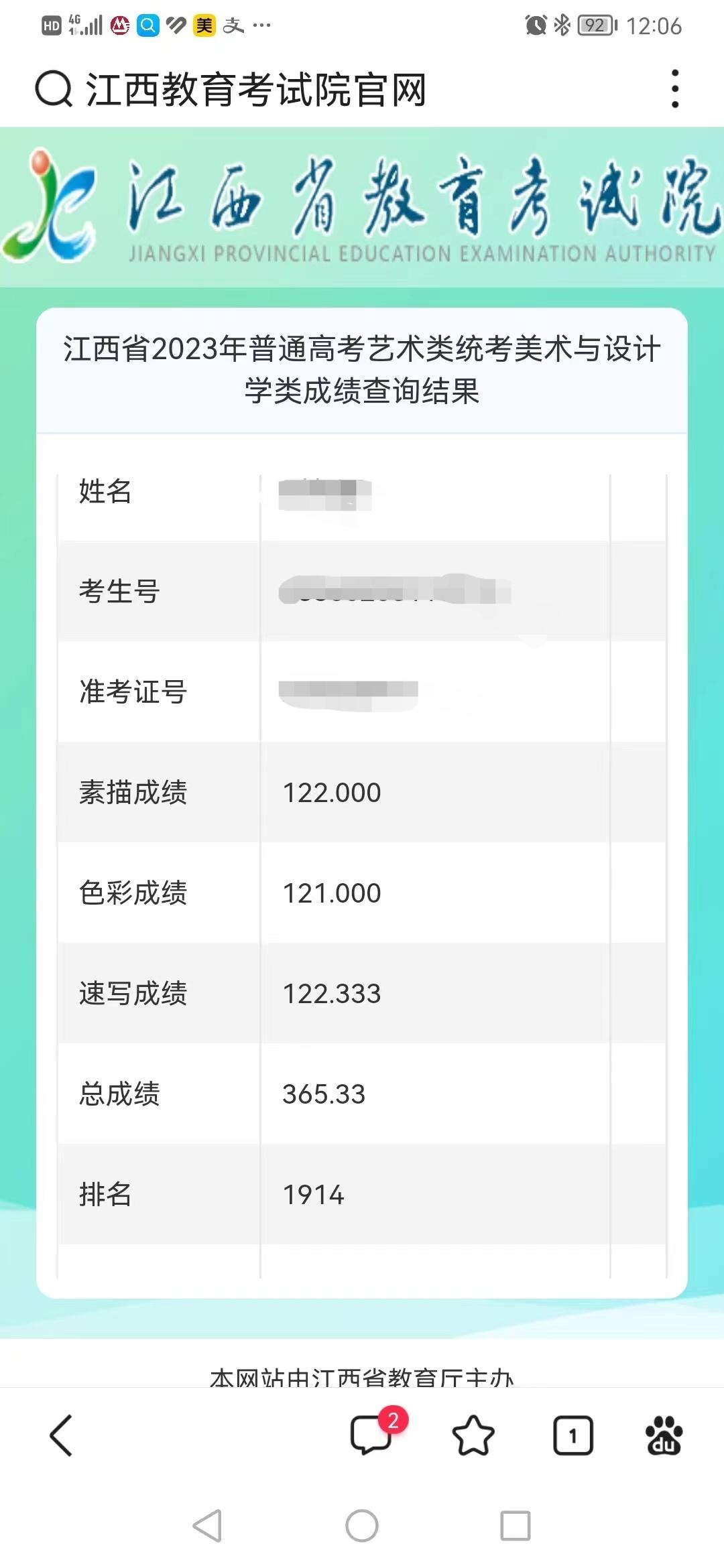Select the 素描成绩 score 122.000
The image size is (724, 1568).
click(x=332, y=793)
